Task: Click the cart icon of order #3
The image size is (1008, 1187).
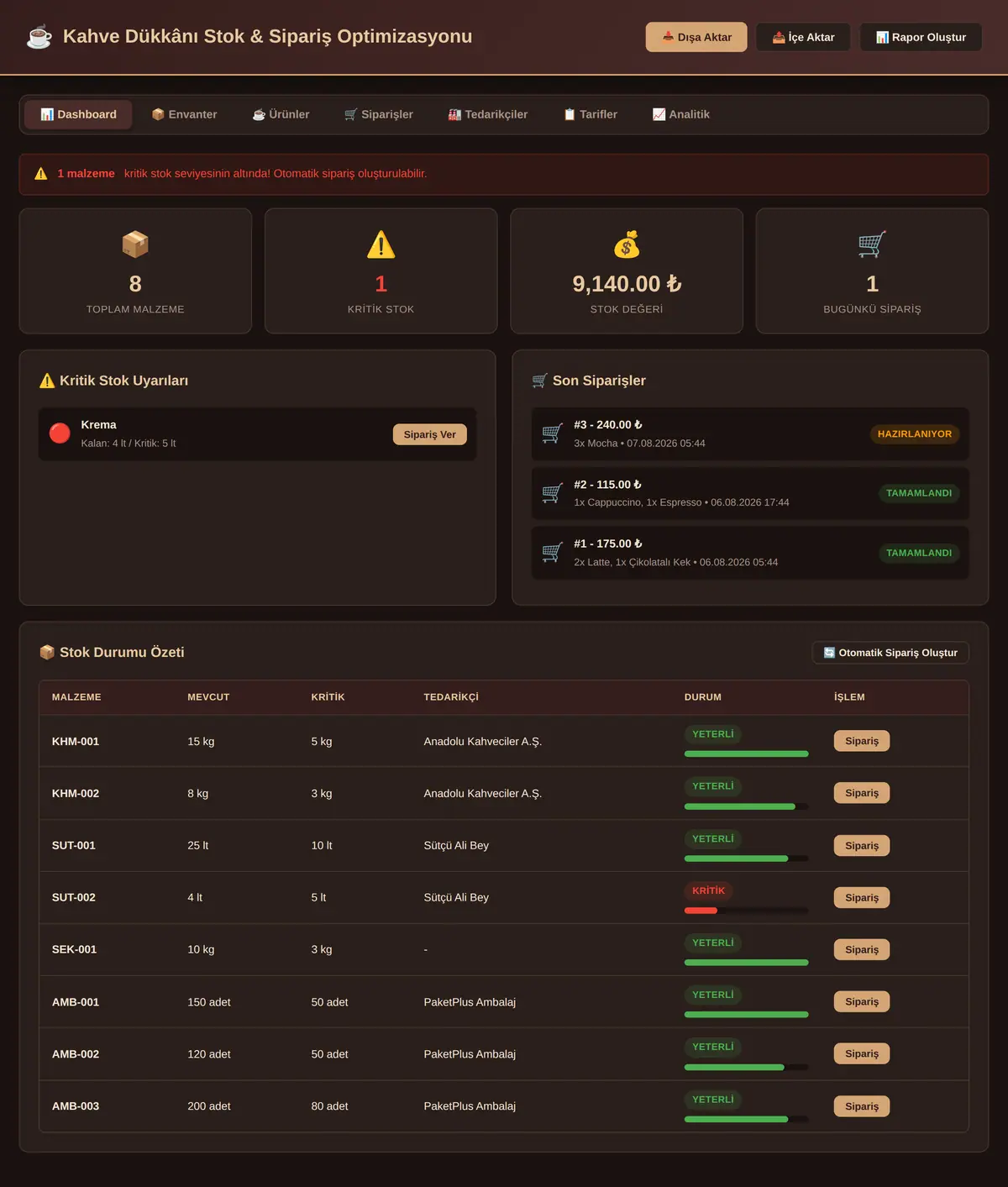Action: click(x=552, y=433)
